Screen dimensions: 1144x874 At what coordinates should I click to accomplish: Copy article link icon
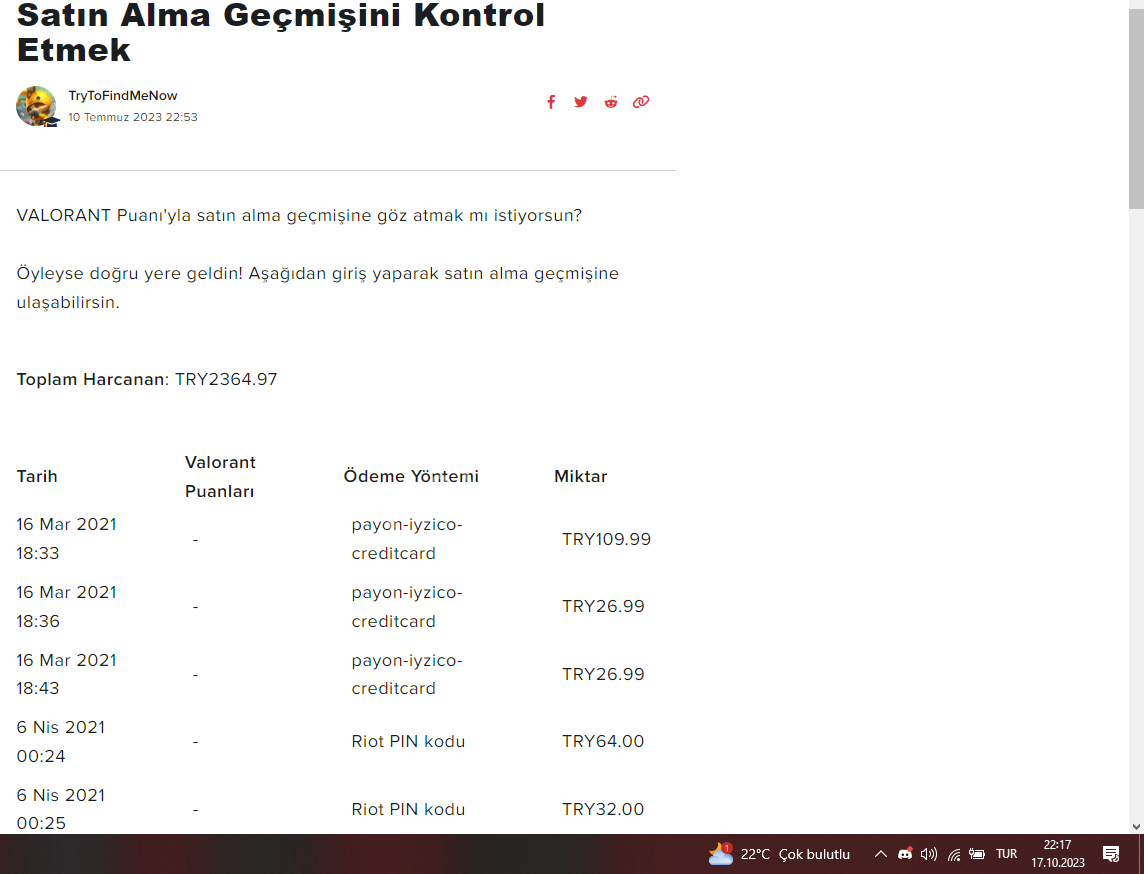click(x=641, y=102)
